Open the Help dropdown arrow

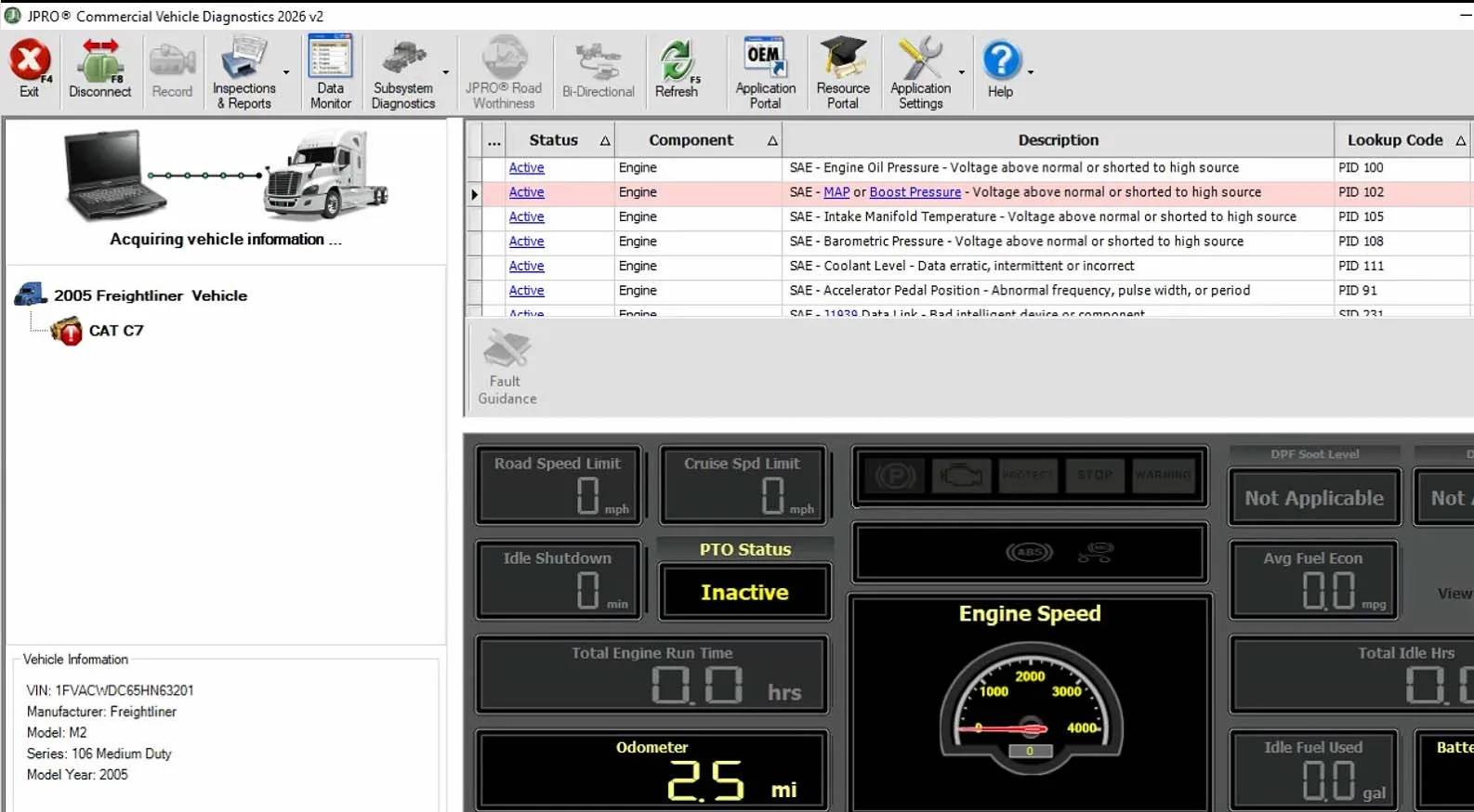1031,72
